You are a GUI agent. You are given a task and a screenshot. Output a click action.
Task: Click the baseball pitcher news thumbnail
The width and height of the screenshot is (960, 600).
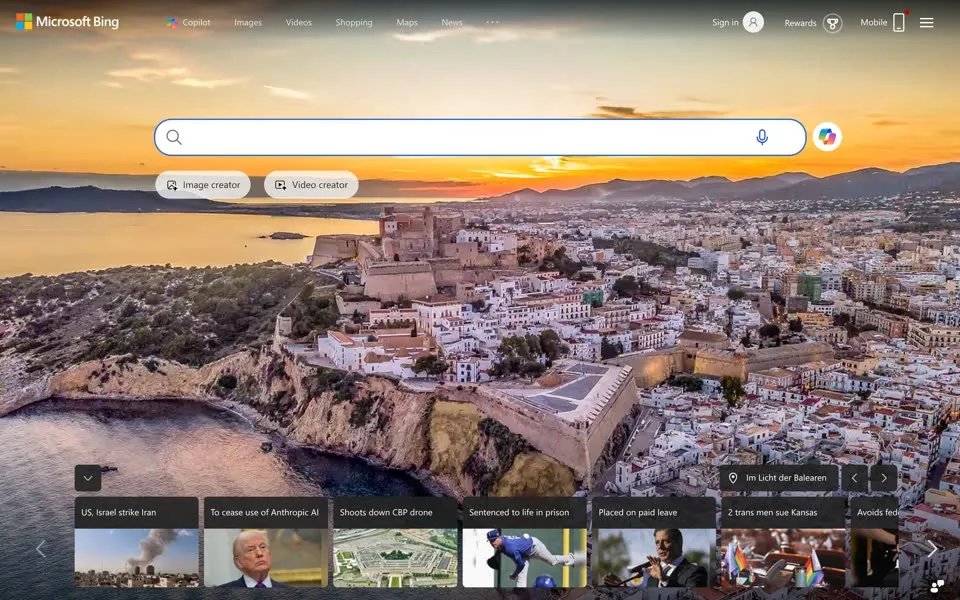(x=525, y=558)
